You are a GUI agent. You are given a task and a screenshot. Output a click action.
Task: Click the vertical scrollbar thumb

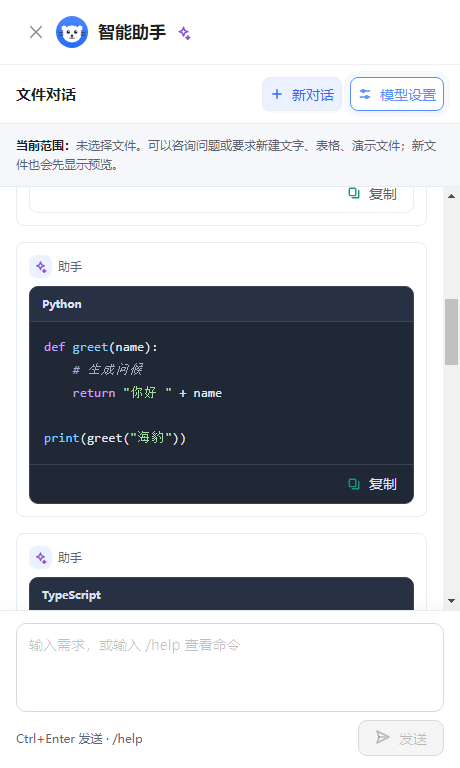coord(452,332)
